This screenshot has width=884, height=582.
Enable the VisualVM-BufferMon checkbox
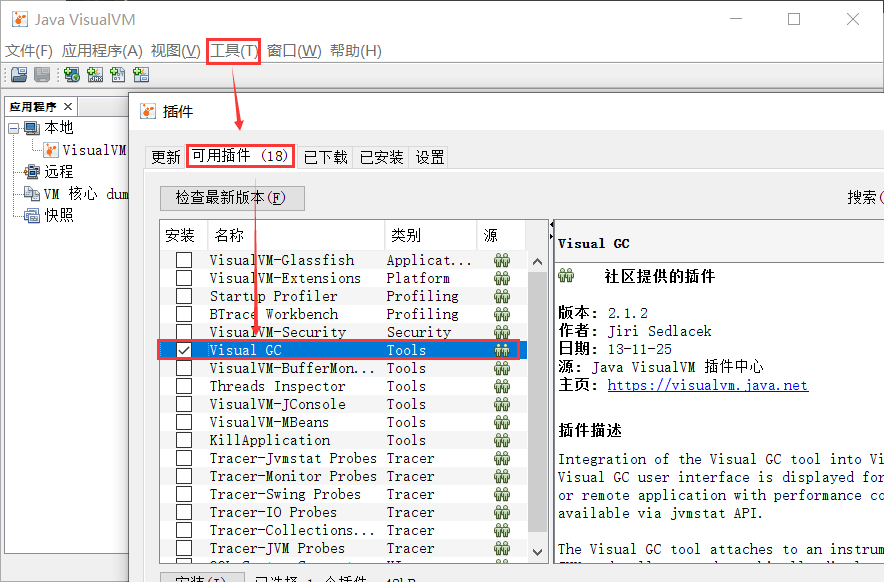pyautogui.click(x=184, y=368)
